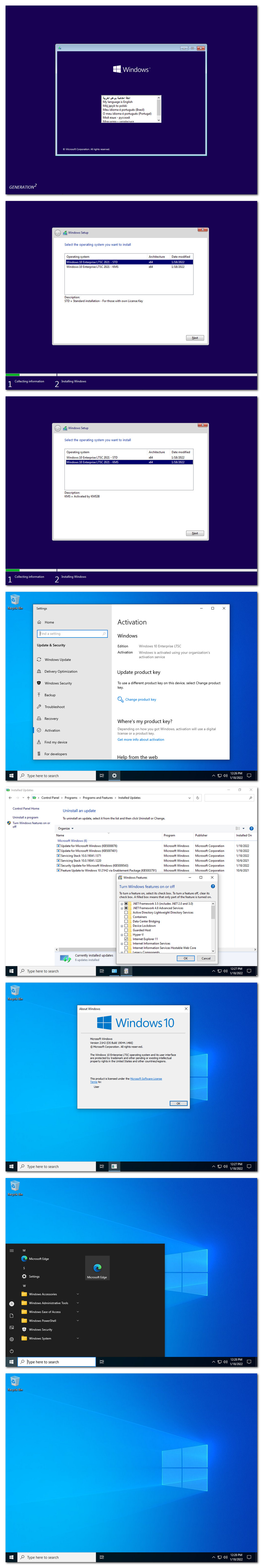Click Cancel in Windows Features dialog
This screenshot has width=263, height=1568.
click(x=206, y=958)
